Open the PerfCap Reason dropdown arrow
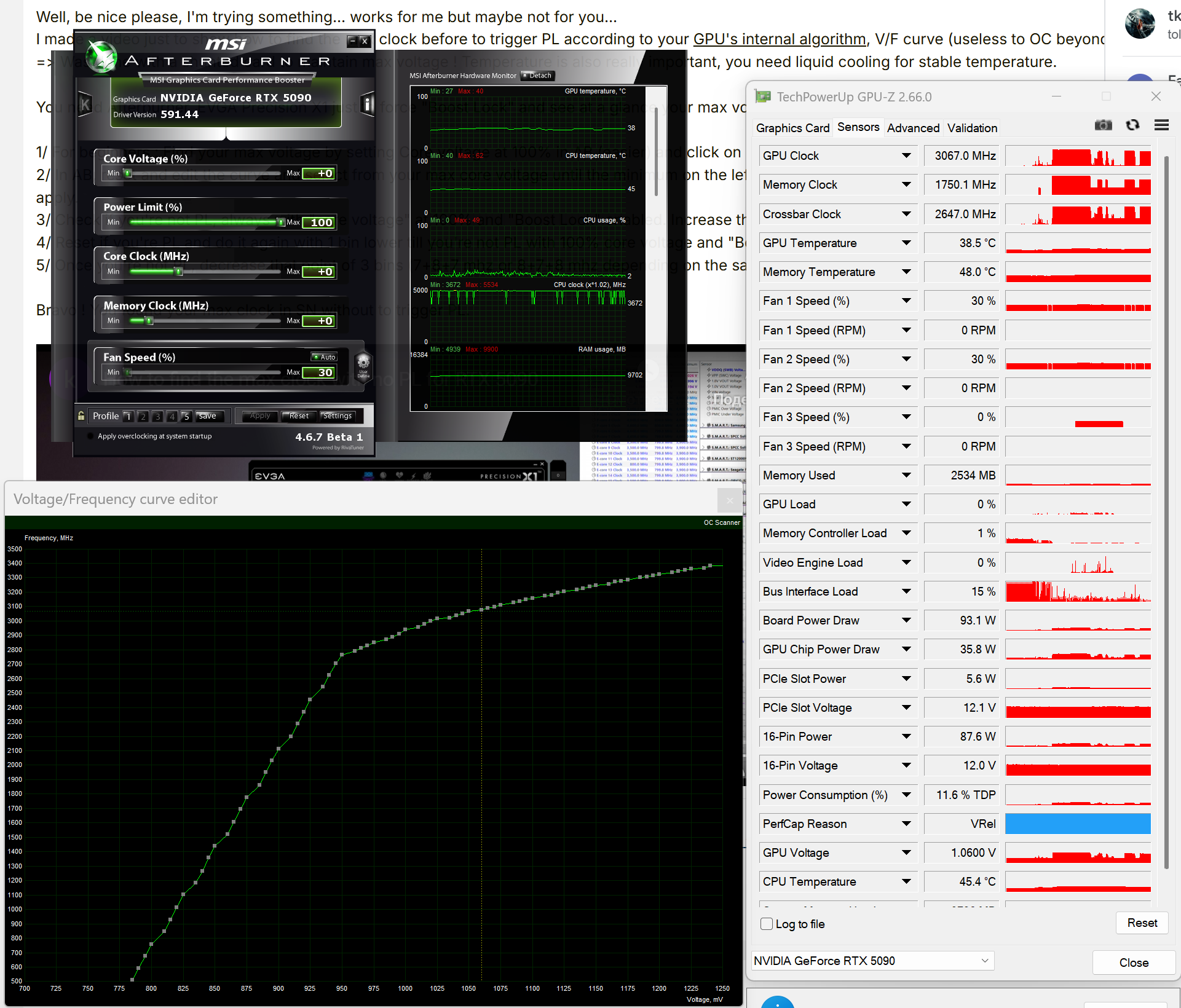This screenshot has height=1008, width=1181. 906,824
